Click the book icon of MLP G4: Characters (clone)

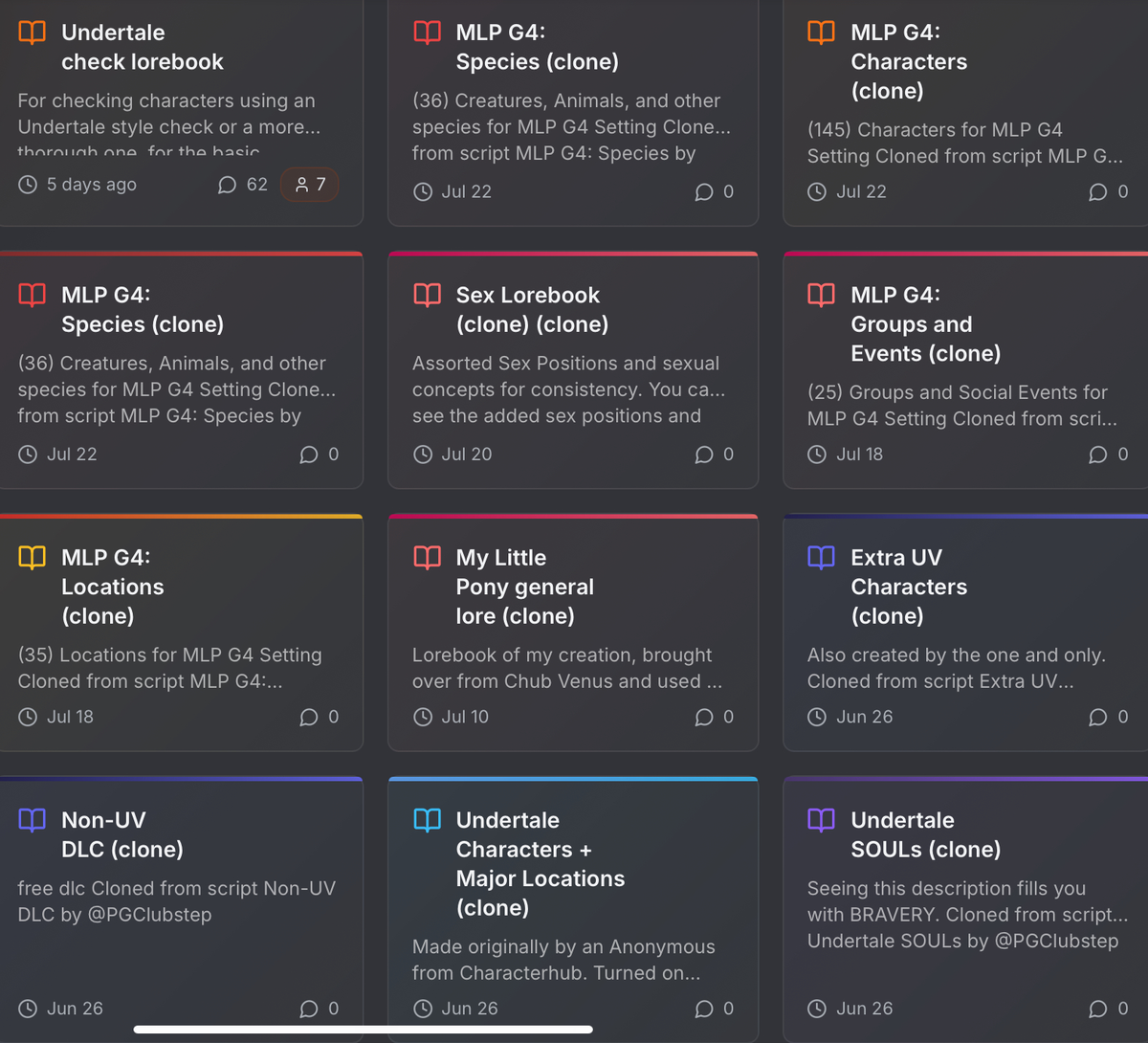click(x=821, y=33)
